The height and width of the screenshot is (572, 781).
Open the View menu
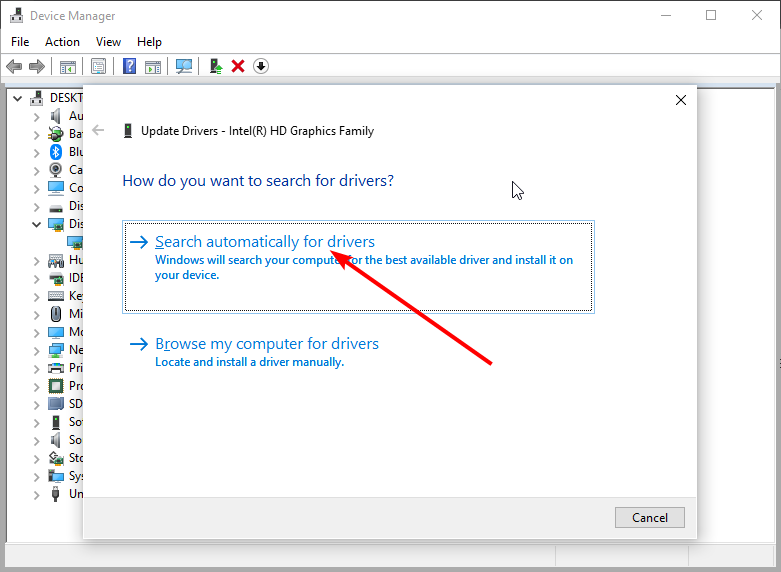(x=108, y=42)
